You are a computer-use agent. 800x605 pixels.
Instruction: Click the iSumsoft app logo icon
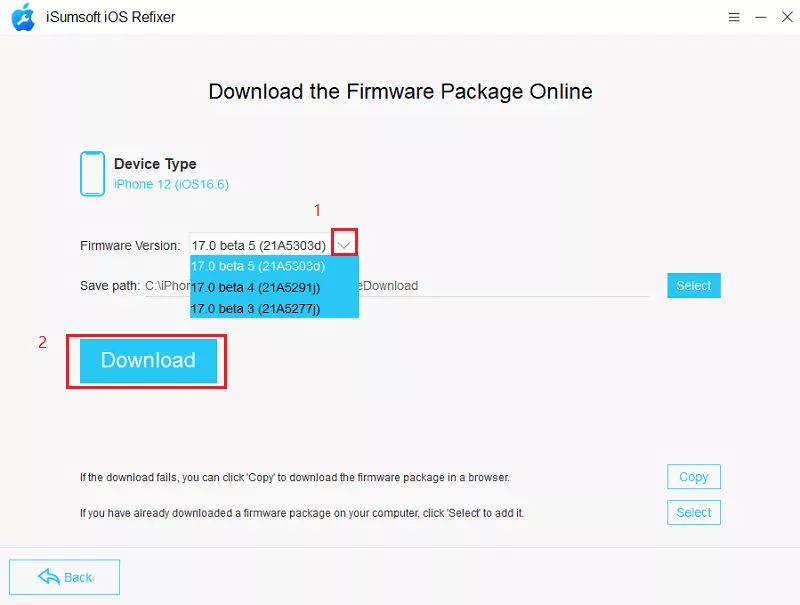[x=23, y=17]
